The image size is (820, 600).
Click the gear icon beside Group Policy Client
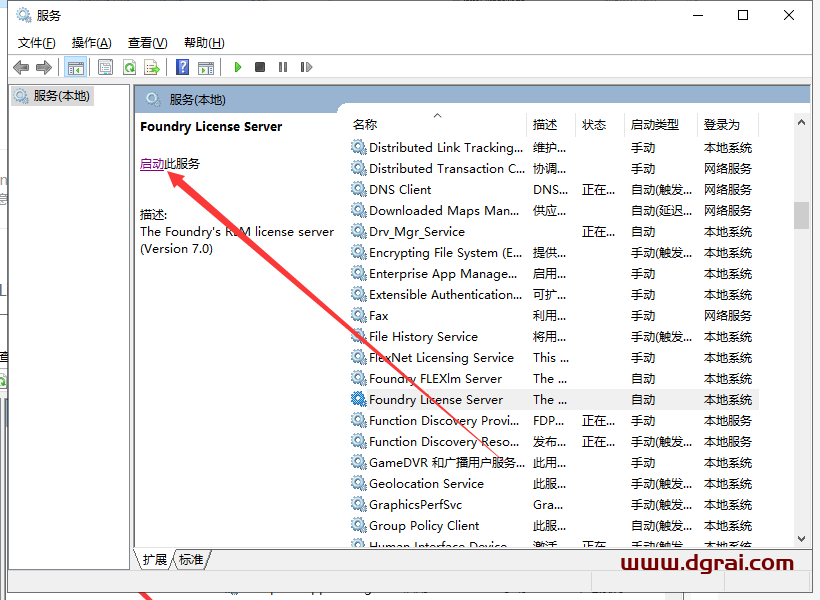click(358, 525)
